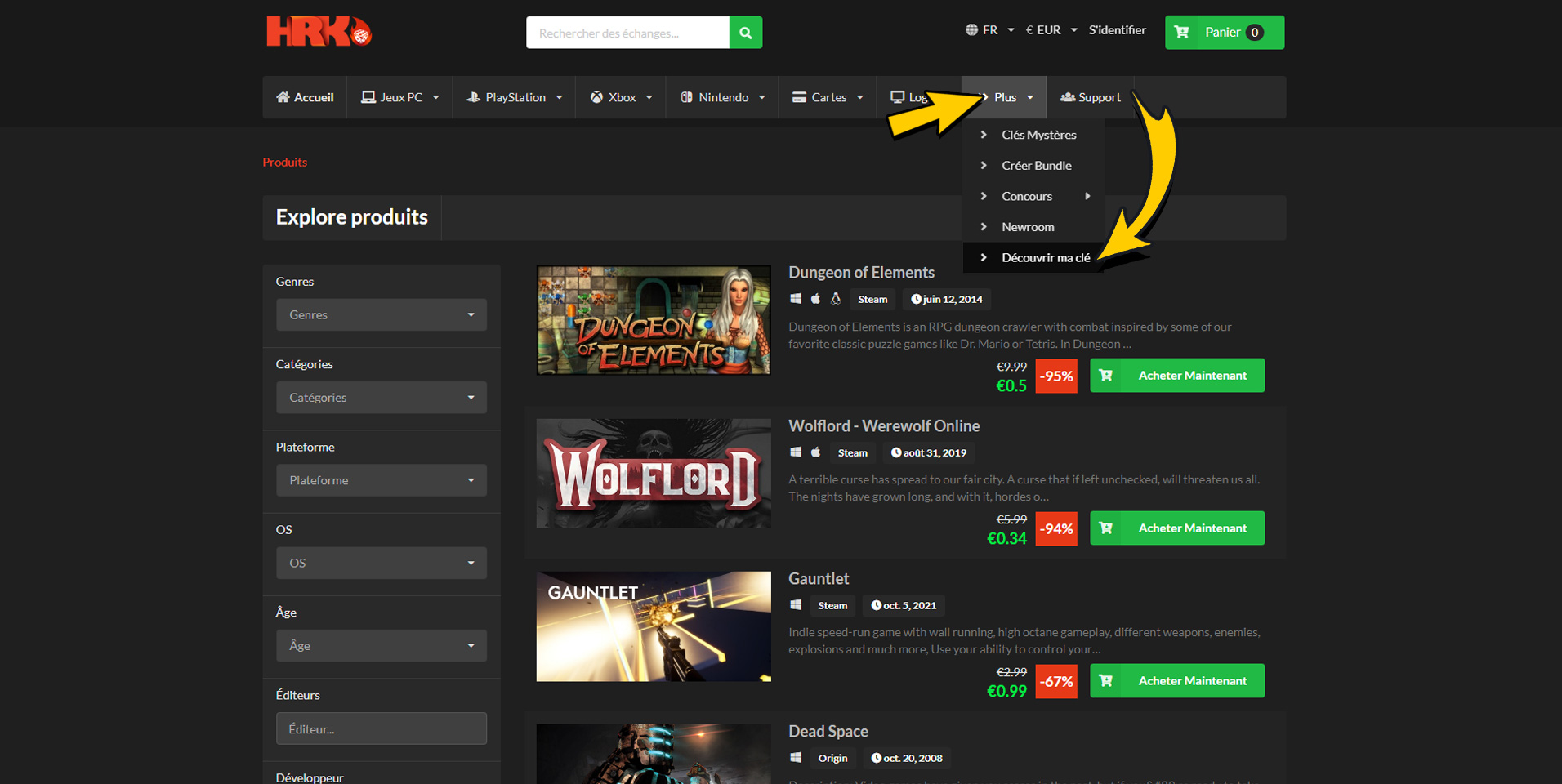Screen dimensions: 1562x784
Task: Go to Accueil home page
Action: point(305,97)
